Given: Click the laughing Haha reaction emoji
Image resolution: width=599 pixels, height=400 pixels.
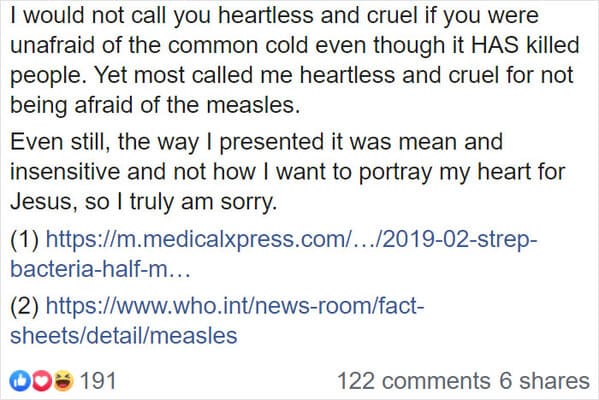Looking at the screenshot, I should pos(63,381).
